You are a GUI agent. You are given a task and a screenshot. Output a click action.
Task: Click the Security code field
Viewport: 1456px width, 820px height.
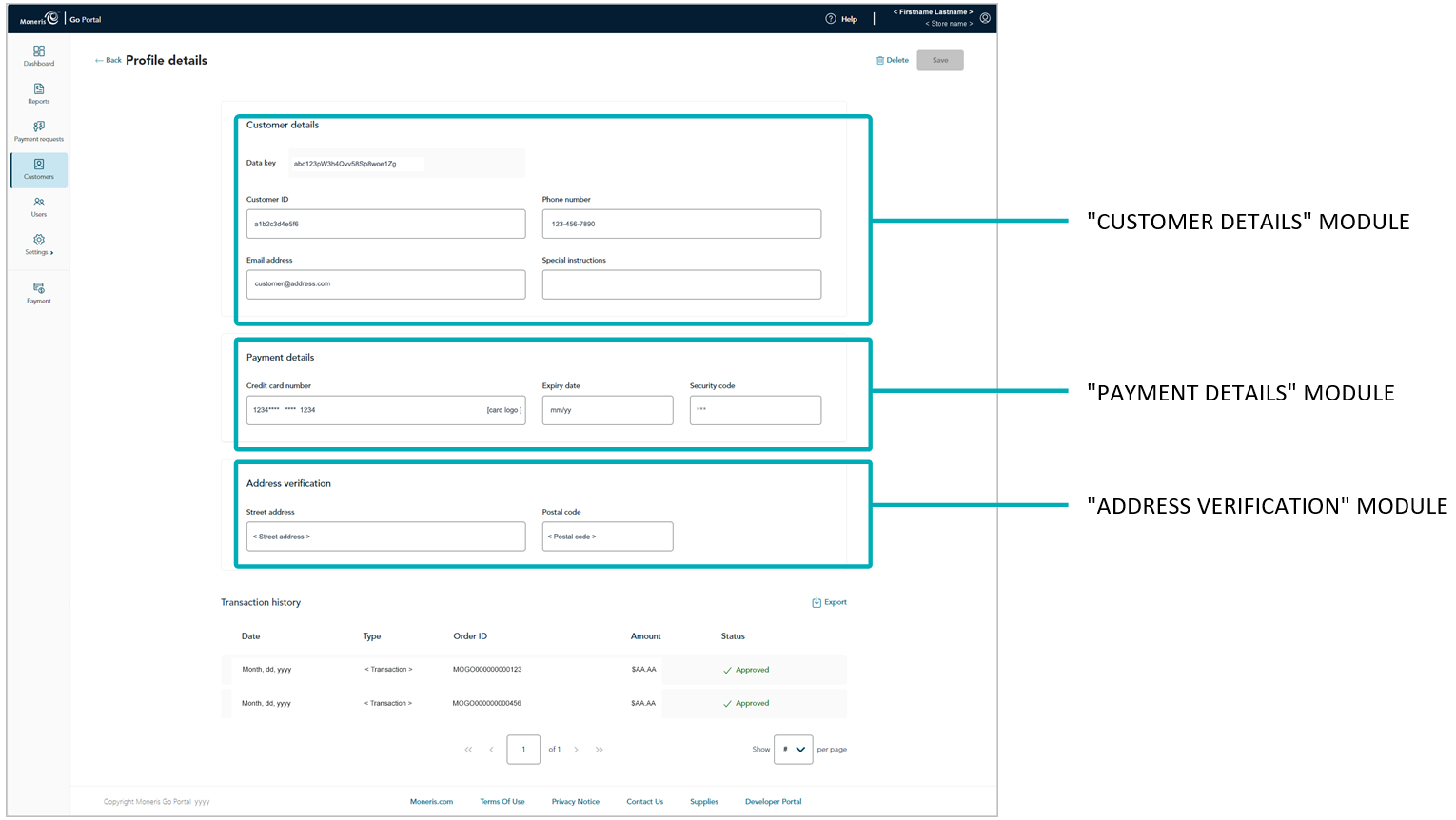pos(756,410)
